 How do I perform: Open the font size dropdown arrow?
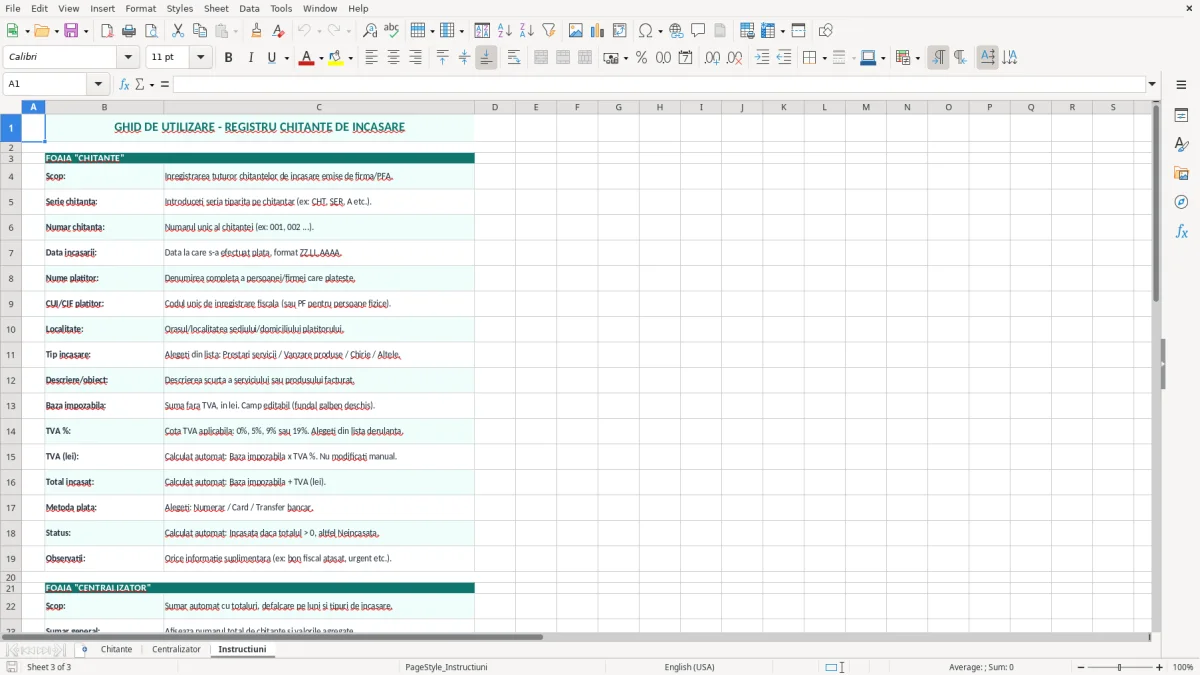tap(201, 58)
